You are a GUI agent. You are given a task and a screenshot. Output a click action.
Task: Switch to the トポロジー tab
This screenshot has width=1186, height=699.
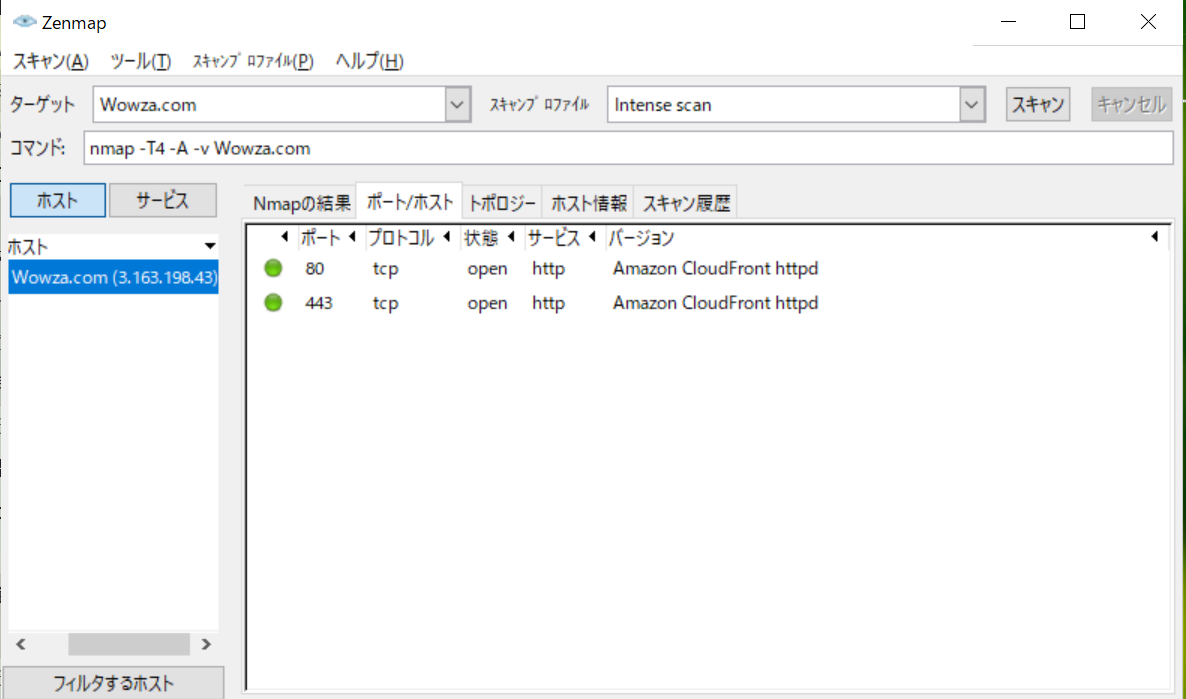tap(502, 203)
